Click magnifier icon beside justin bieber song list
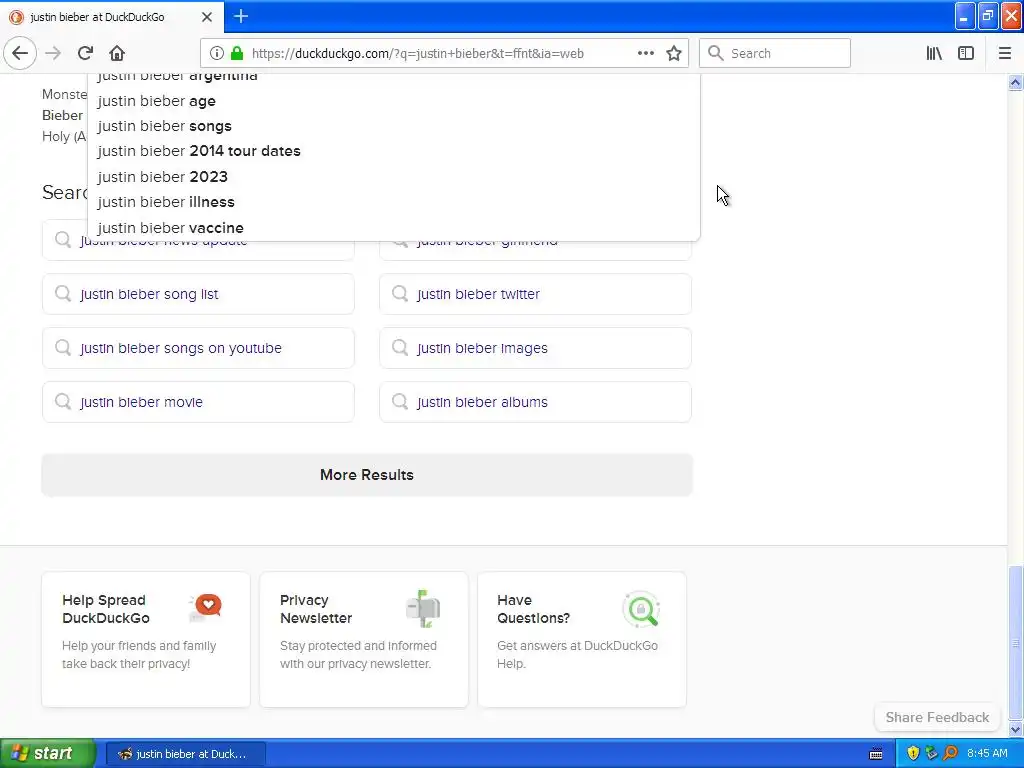This screenshot has width=1024, height=768. pyautogui.click(x=63, y=293)
